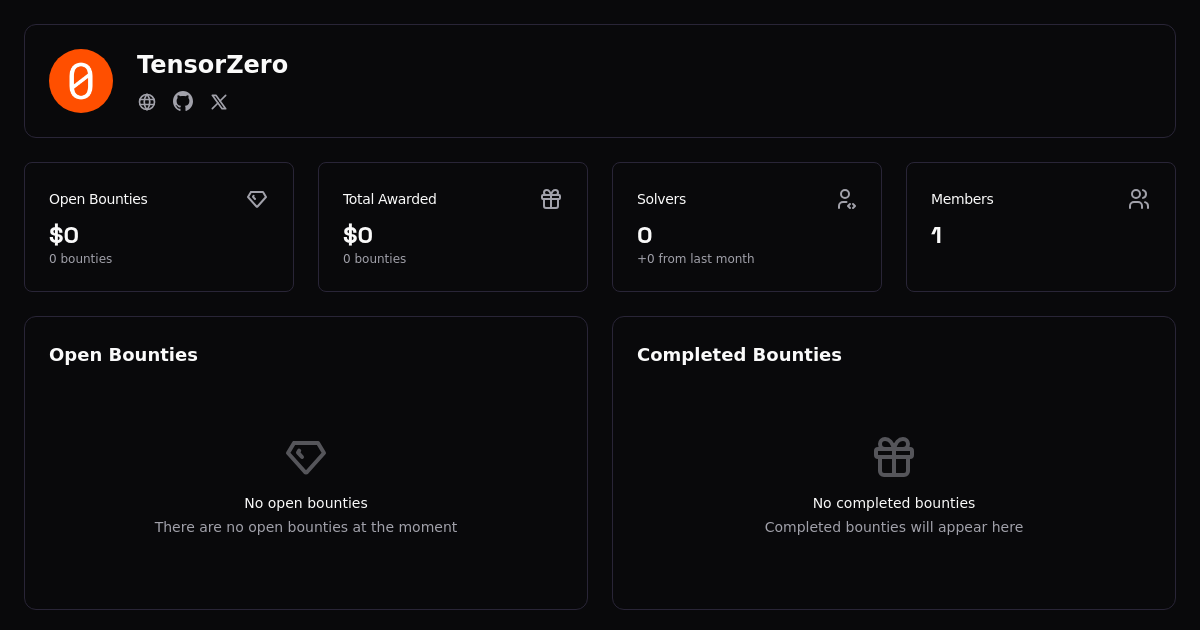Screen dimensions: 1200x630
Task: Click the 'No open bounties' message
Action: [x=306, y=503]
